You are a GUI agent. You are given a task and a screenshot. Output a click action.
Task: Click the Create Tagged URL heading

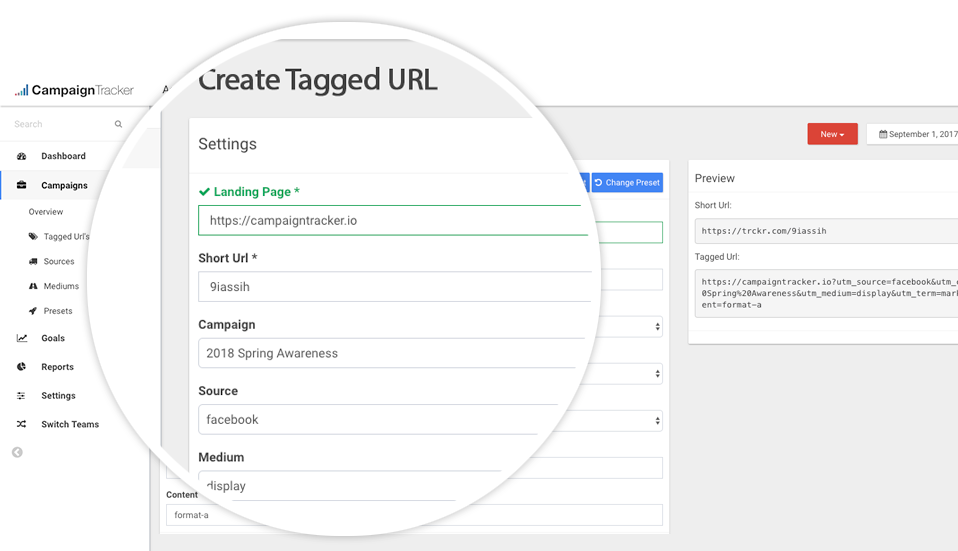pos(317,80)
